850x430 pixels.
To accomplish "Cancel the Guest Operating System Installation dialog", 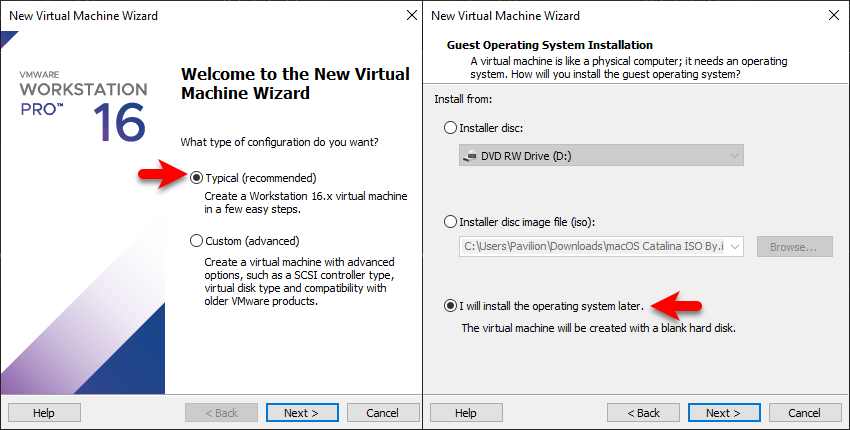I will pos(804,413).
